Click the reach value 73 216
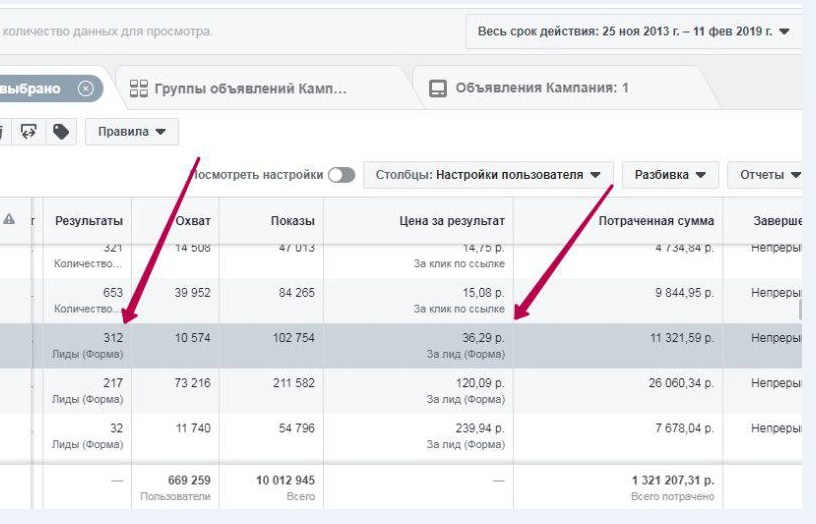Image resolution: width=816 pixels, height=524 pixels. (193, 383)
